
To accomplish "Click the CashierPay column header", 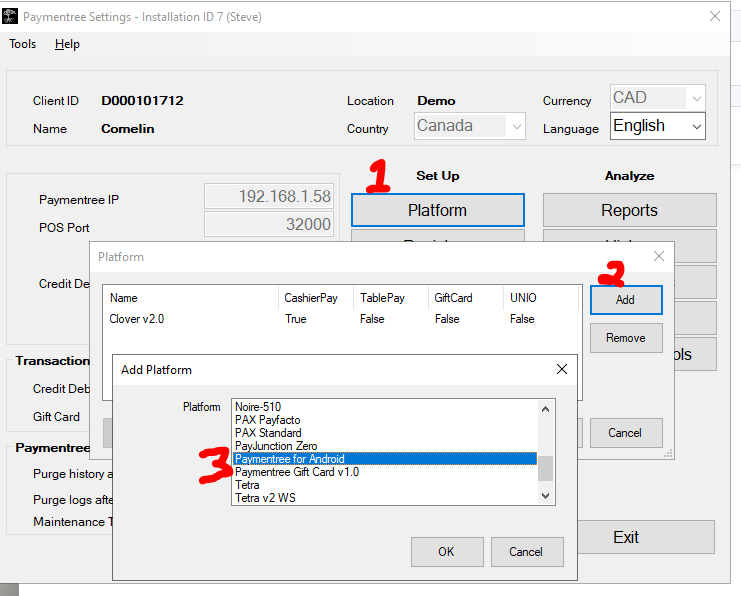I will pos(316,298).
